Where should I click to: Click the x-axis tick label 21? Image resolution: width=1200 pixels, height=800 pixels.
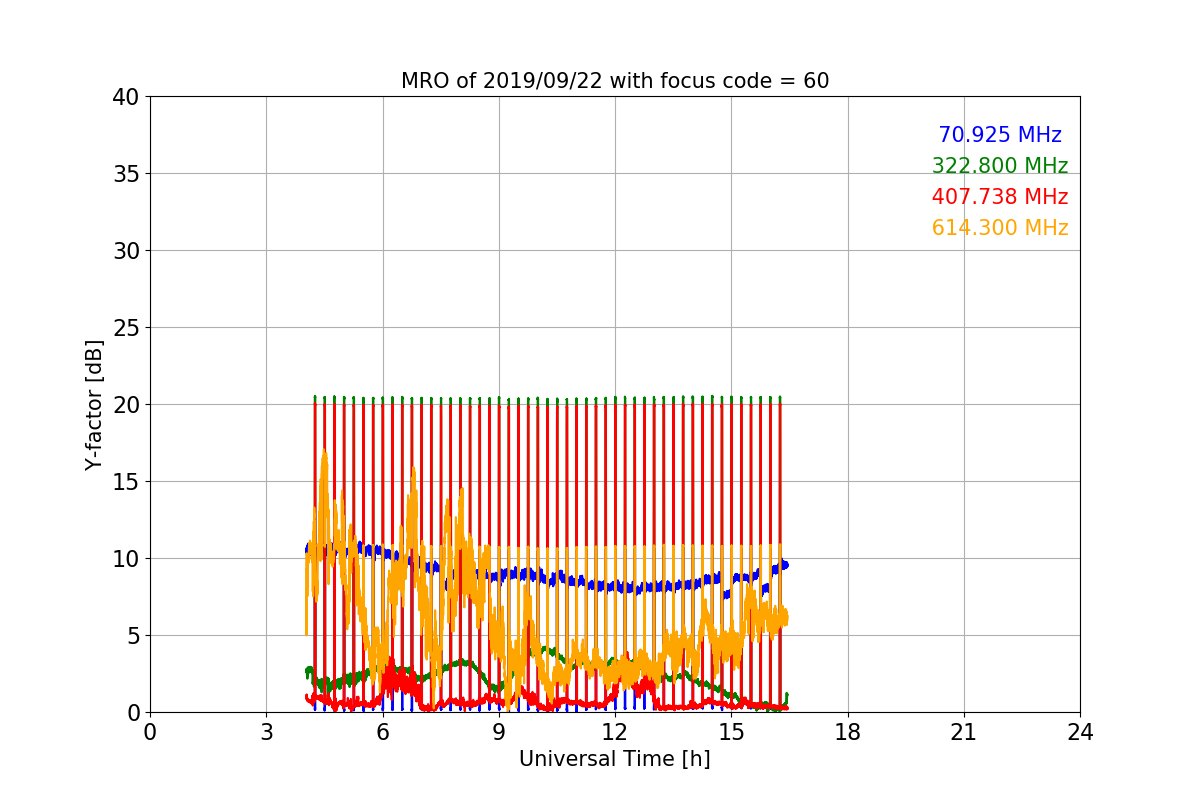[x=964, y=732]
